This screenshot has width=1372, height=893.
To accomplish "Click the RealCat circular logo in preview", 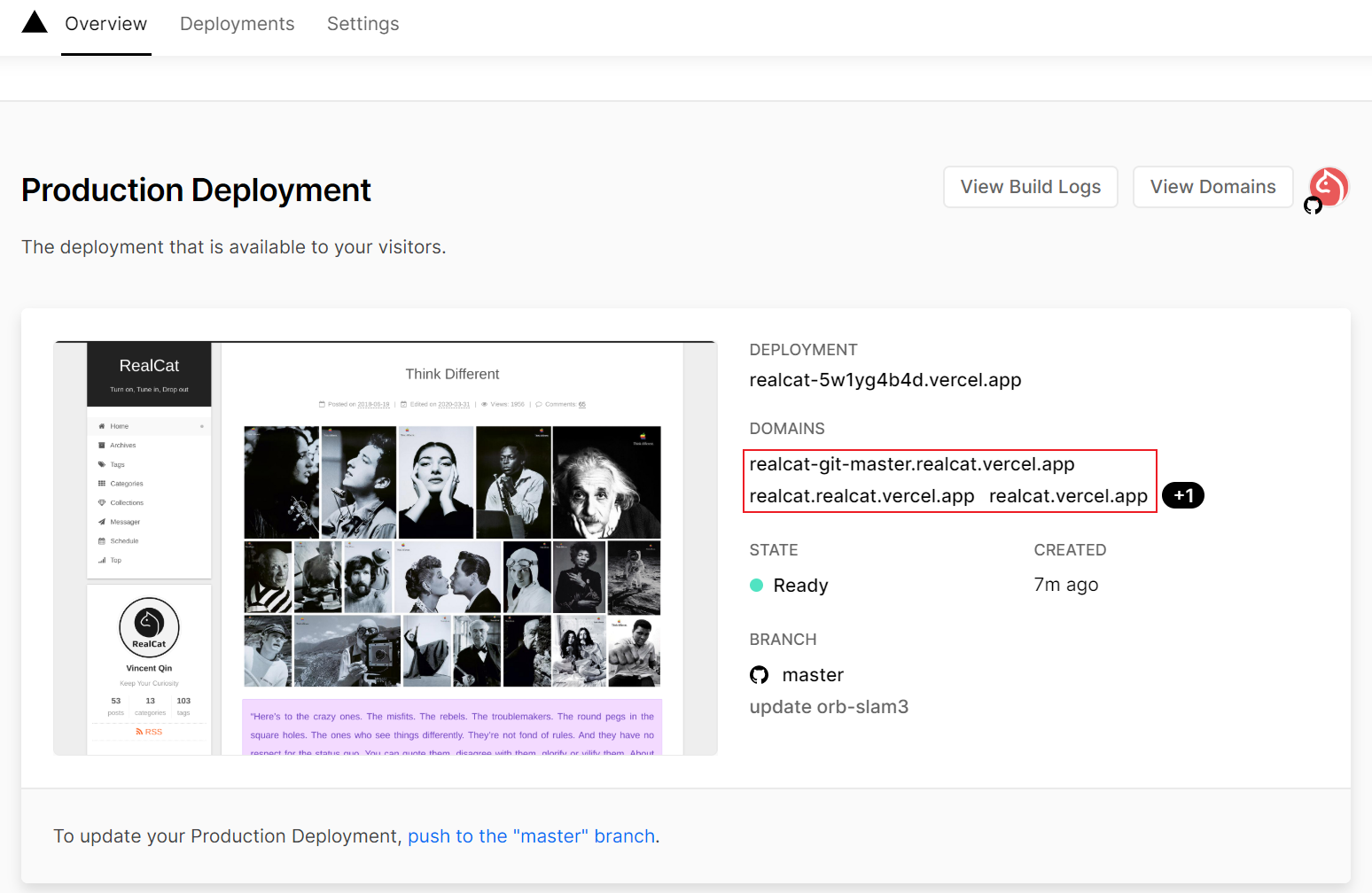I will 149,627.
